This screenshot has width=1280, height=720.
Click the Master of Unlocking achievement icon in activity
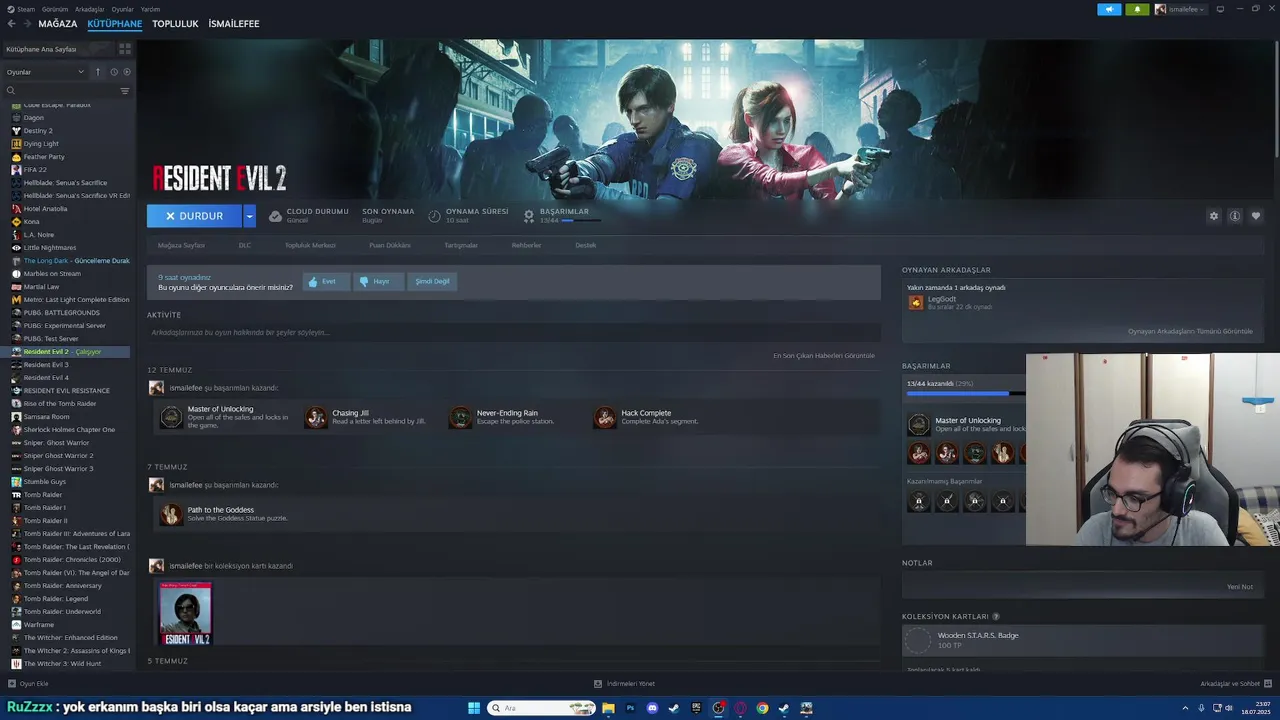point(171,417)
